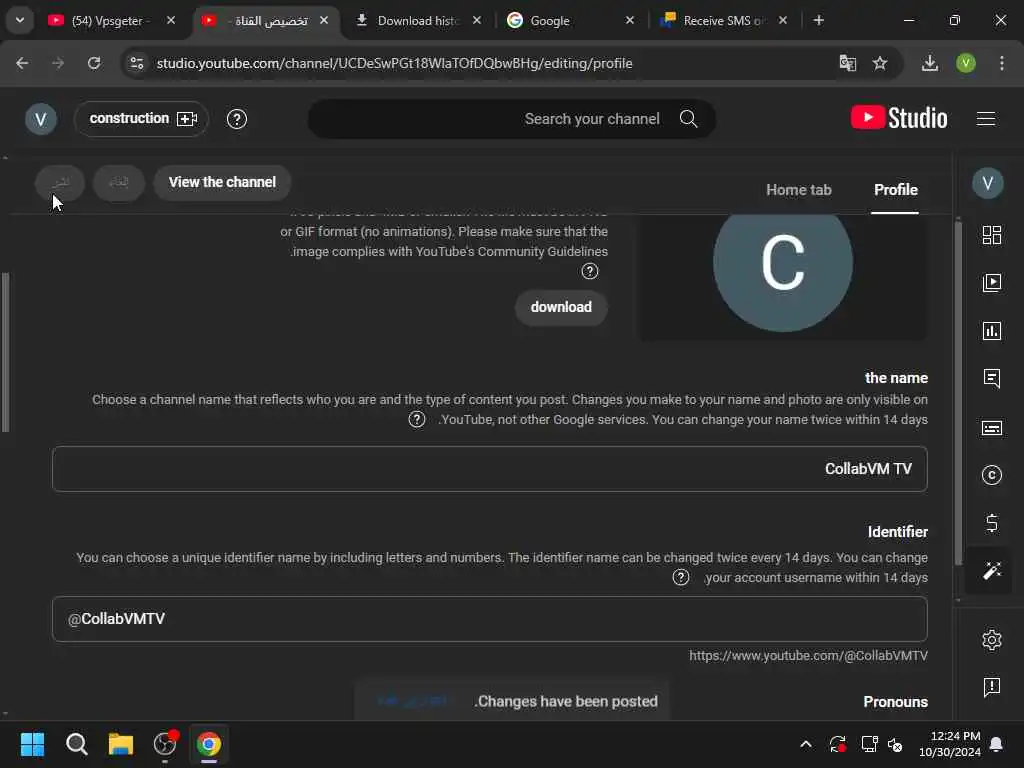This screenshot has height=768, width=1024.
Task: View site information icon in address bar
Action: (x=136, y=63)
